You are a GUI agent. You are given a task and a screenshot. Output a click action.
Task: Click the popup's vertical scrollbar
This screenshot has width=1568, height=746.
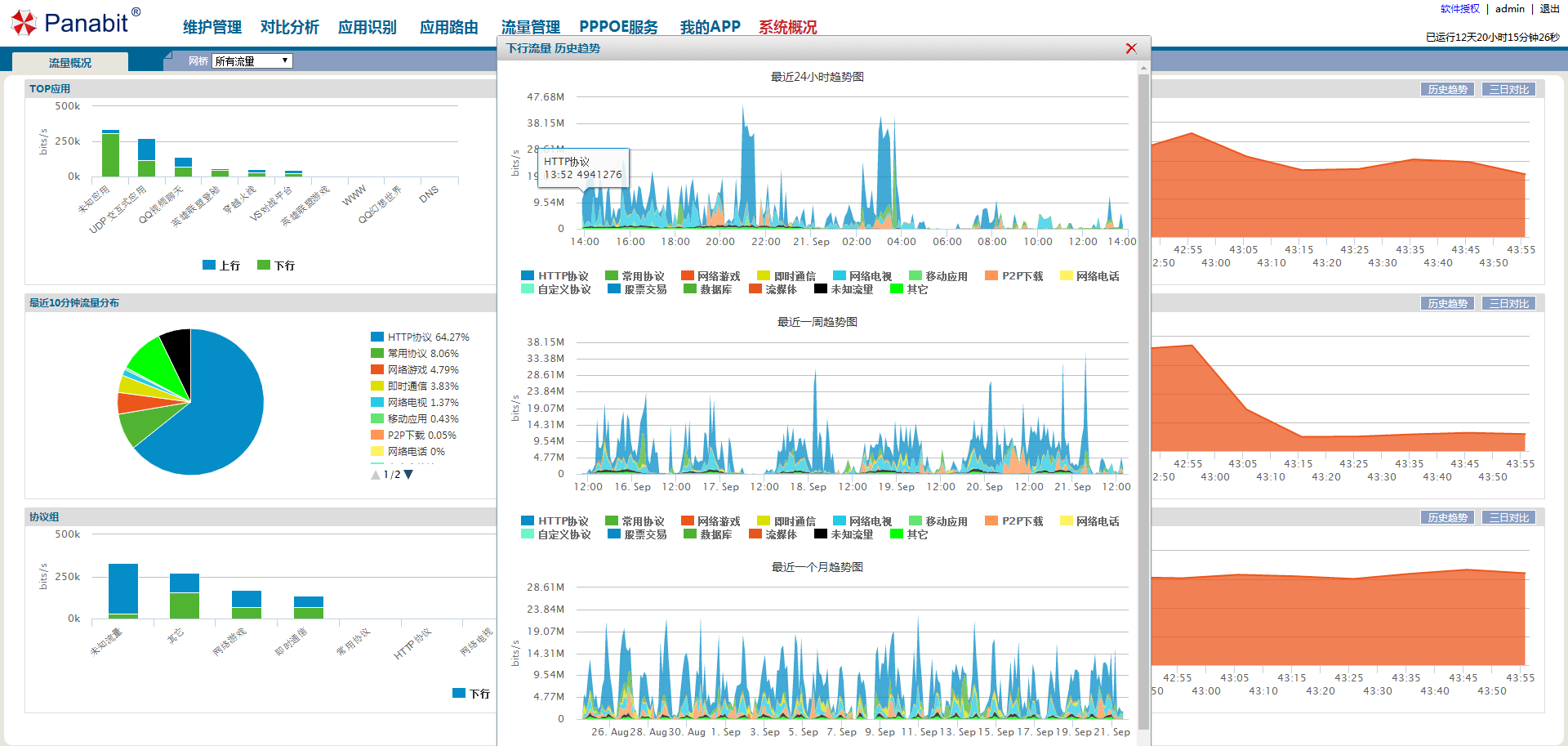(1143, 400)
